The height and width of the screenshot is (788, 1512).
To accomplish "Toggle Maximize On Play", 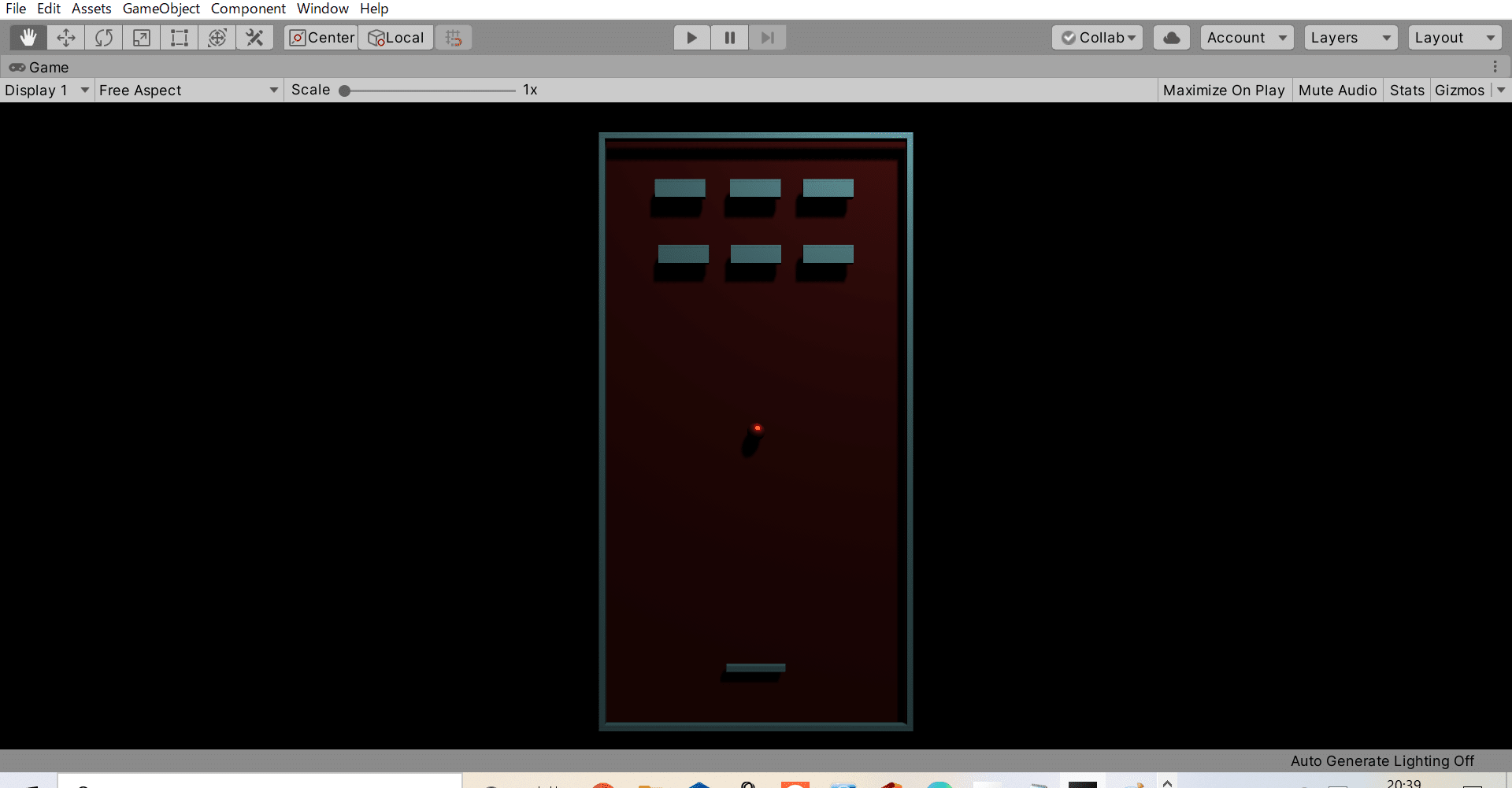I will click(1224, 91).
